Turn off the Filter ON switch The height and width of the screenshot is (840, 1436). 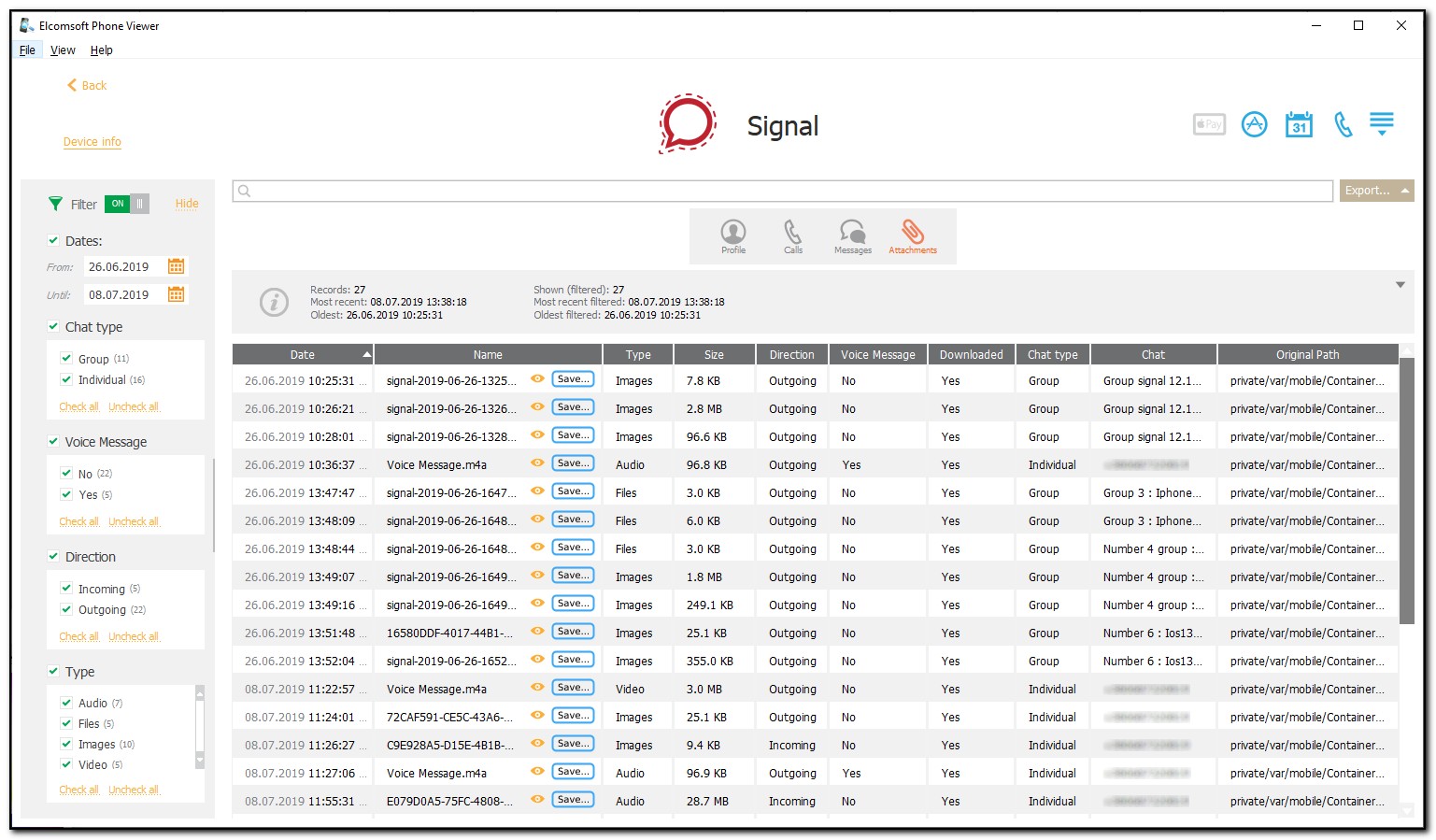tap(126, 204)
